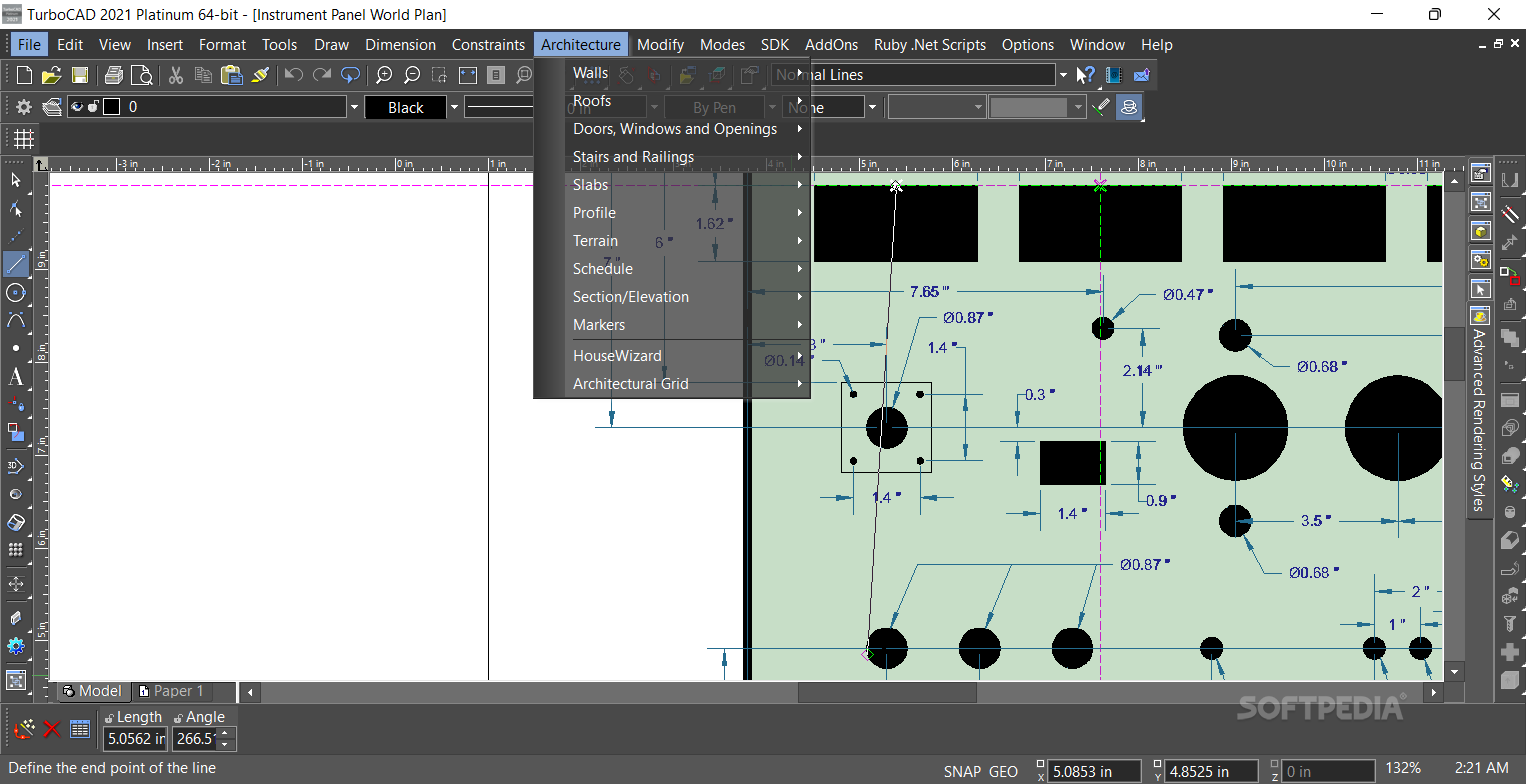
Task: Click the black layer color swatch
Action: [x=111, y=107]
